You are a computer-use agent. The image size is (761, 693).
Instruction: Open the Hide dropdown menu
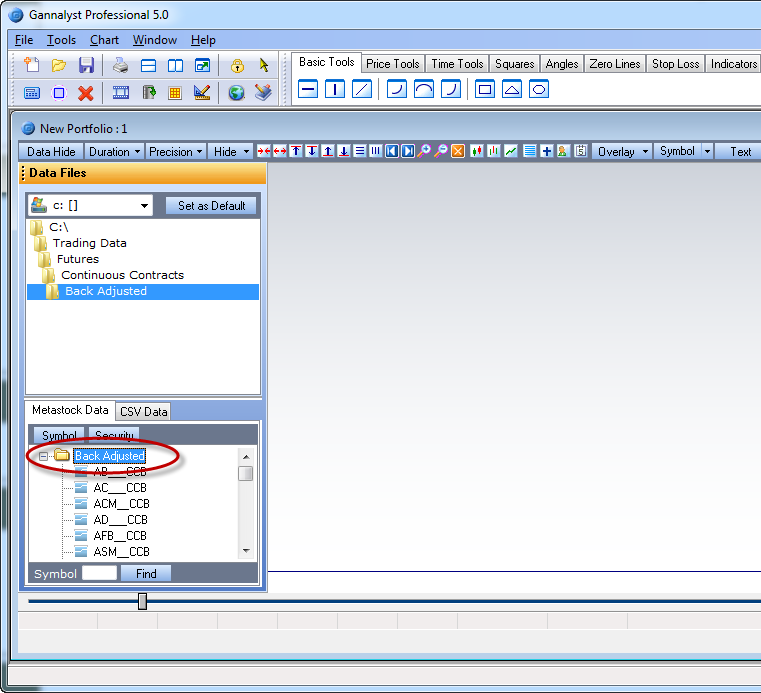coord(231,152)
